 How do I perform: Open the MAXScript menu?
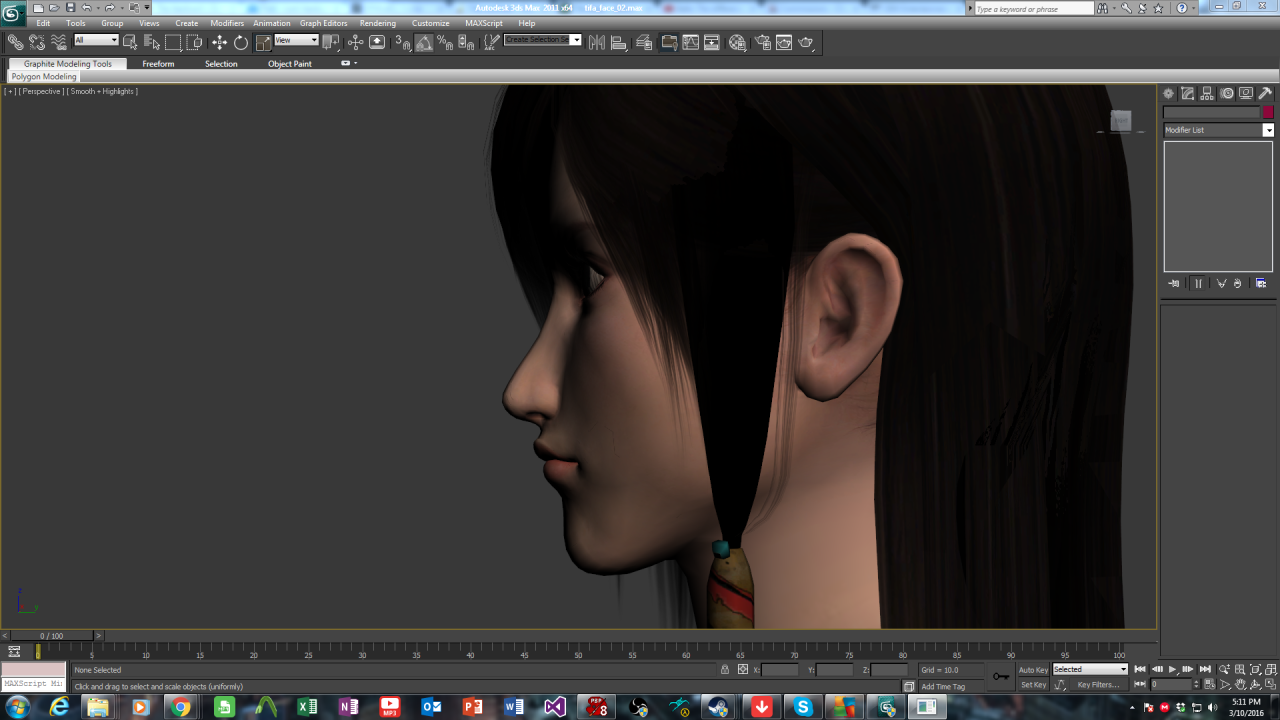coord(484,23)
